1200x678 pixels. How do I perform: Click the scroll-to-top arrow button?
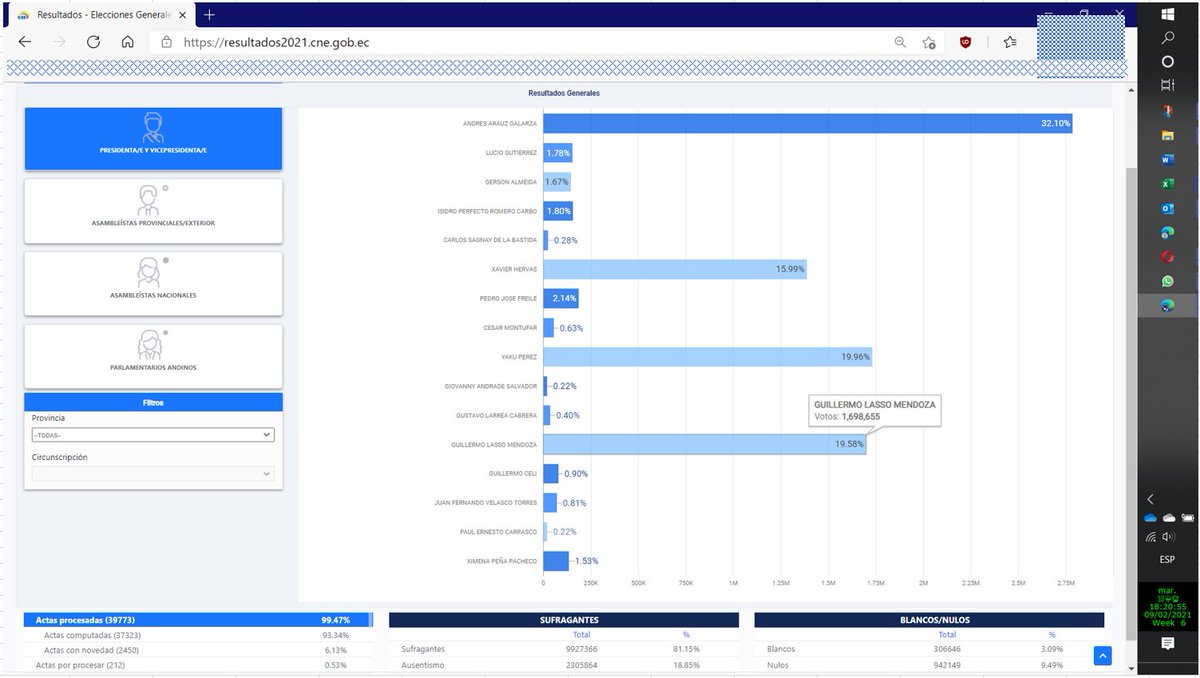[x=1102, y=656]
